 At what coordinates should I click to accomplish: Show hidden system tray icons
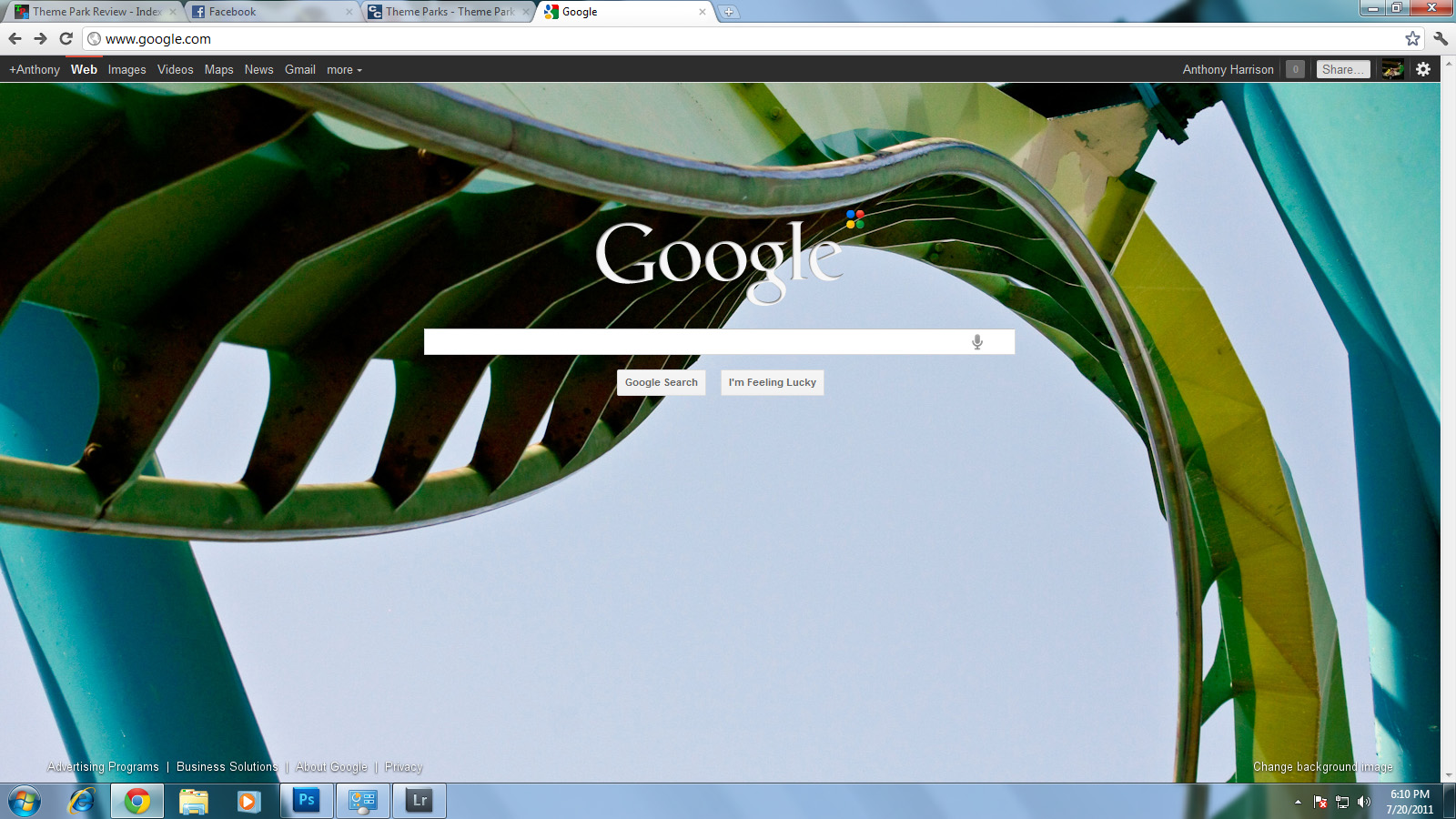coord(1298,802)
